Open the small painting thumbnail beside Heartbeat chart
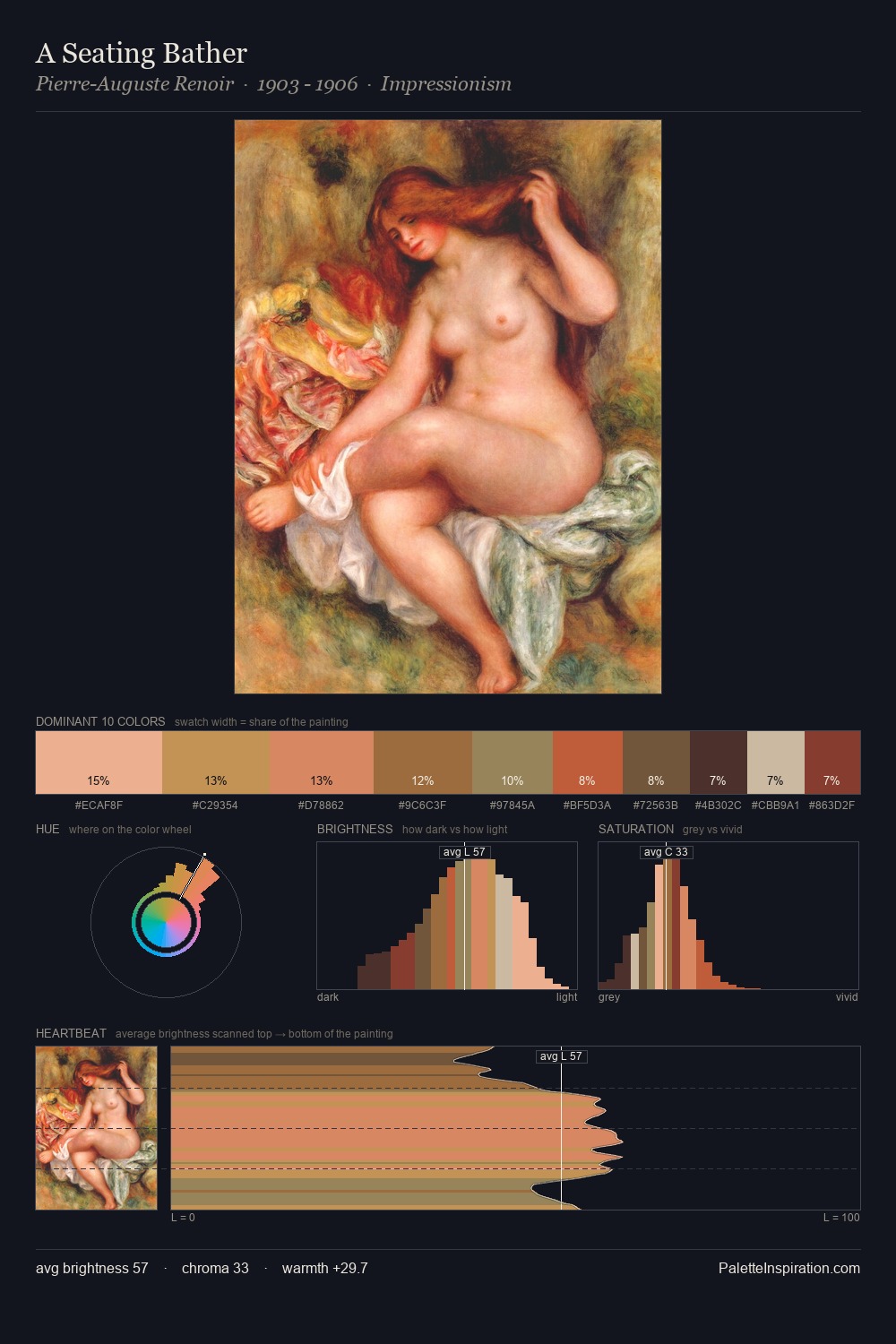 (97, 1128)
